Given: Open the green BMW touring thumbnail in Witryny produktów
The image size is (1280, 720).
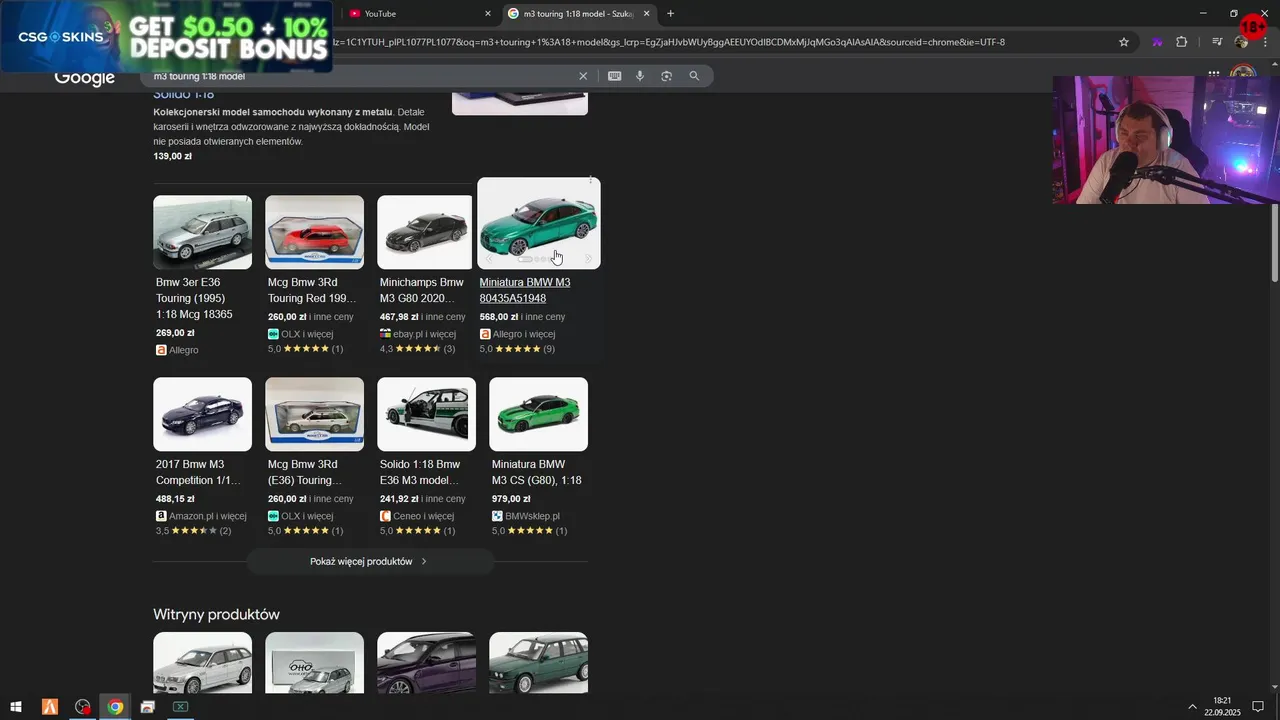Looking at the screenshot, I should [x=538, y=662].
